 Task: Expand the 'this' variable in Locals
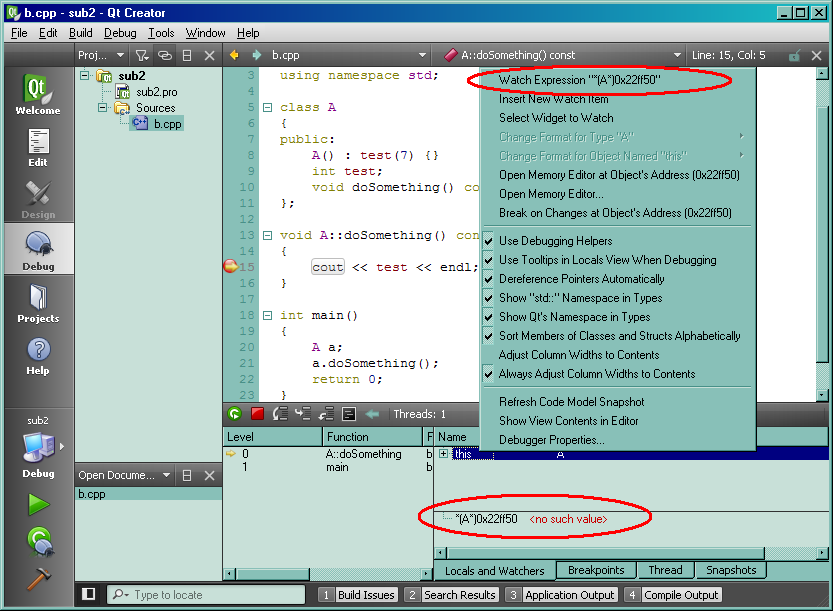(x=443, y=454)
